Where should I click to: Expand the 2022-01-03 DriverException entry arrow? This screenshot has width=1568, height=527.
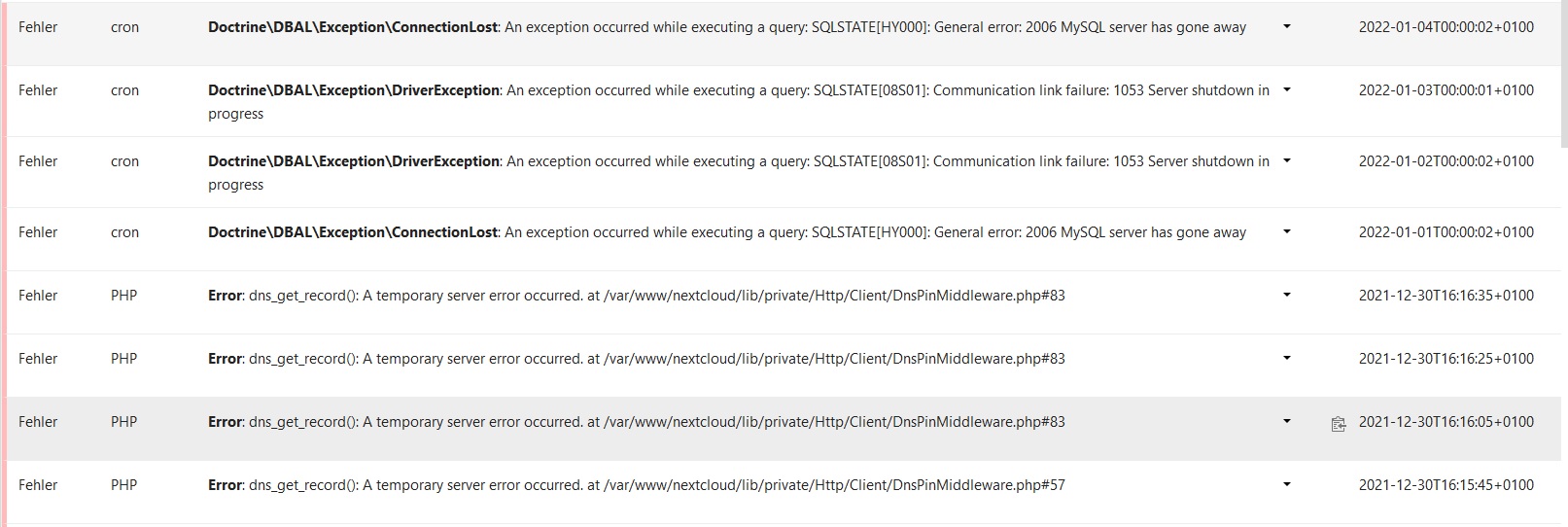pyautogui.click(x=1287, y=89)
